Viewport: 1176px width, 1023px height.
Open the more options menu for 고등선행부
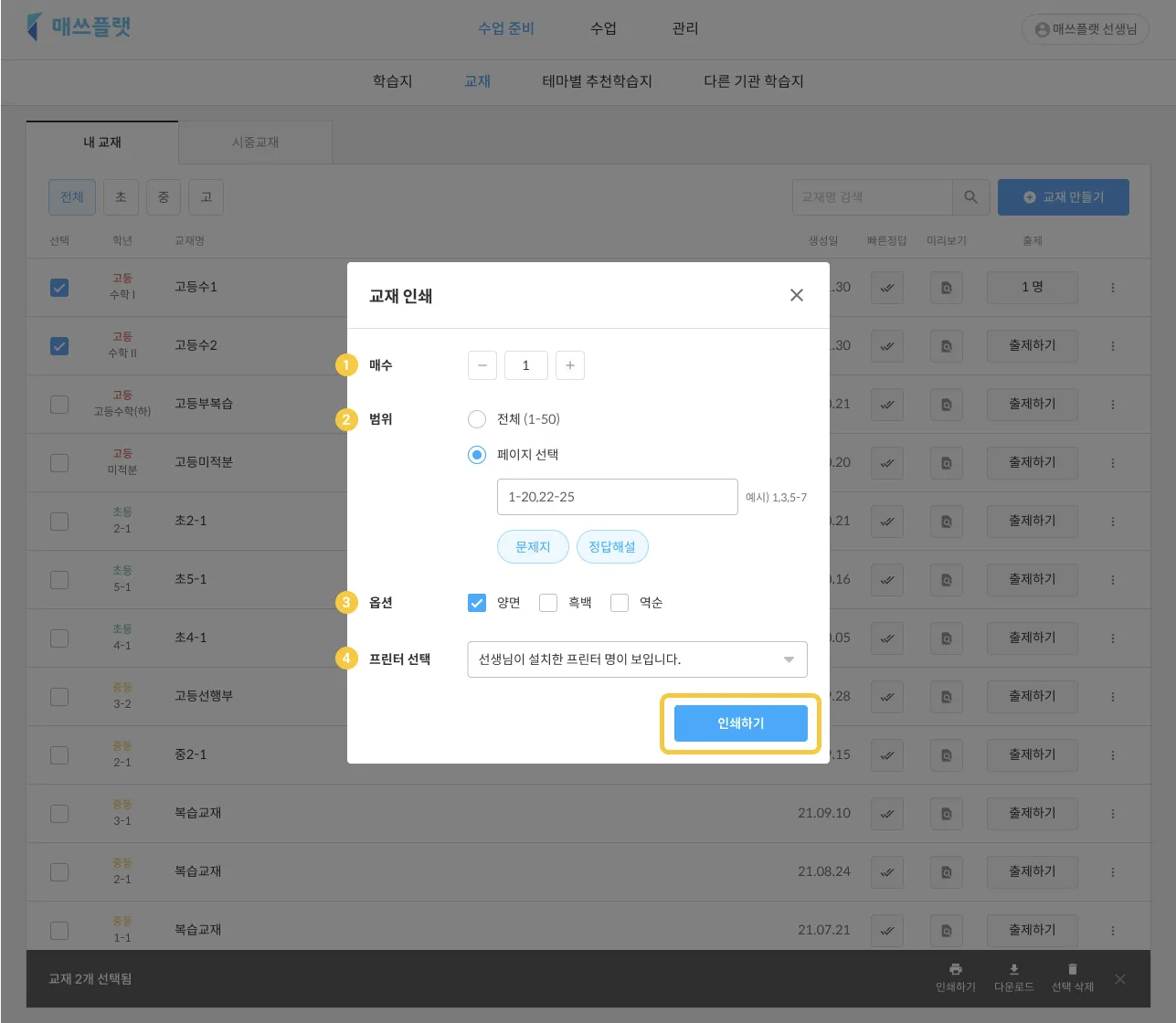pos(1113,697)
